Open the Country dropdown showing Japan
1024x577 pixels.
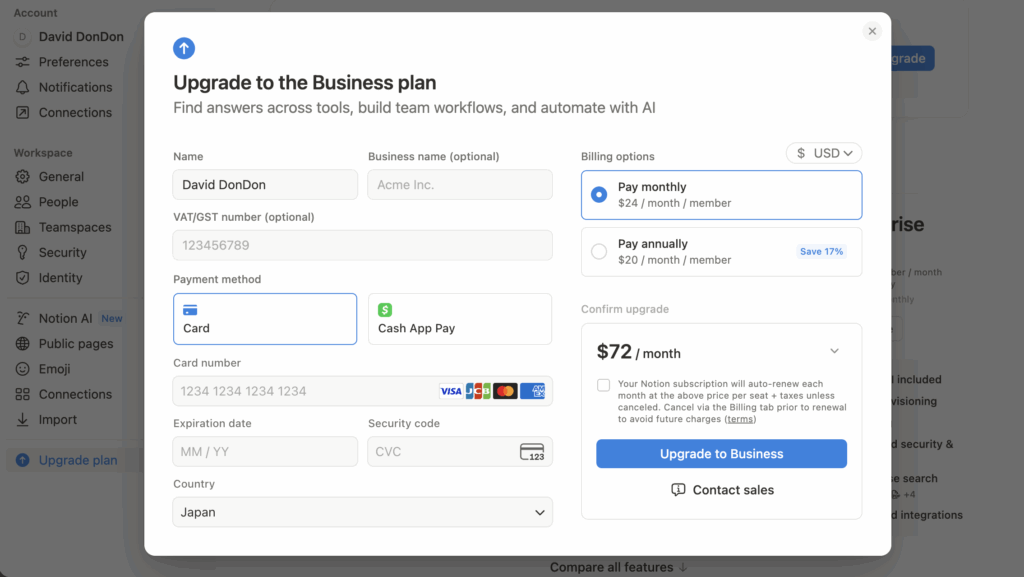(x=362, y=512)
